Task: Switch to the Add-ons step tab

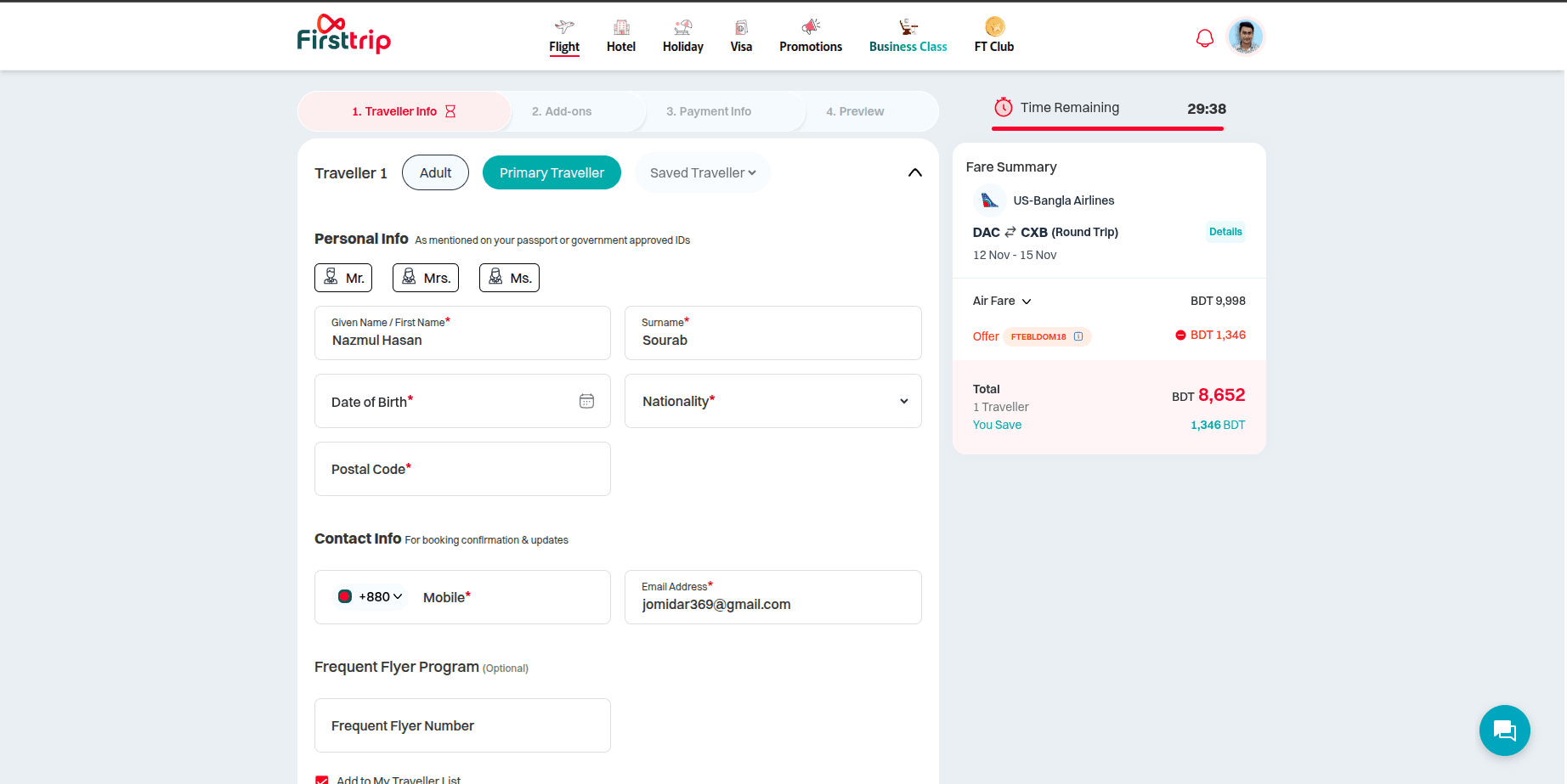Action: click(562, 111)
